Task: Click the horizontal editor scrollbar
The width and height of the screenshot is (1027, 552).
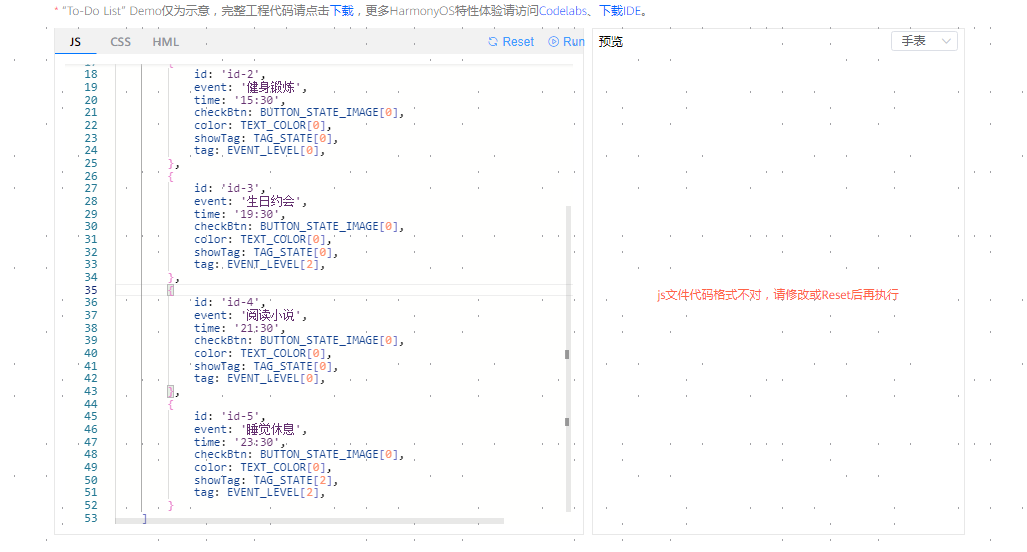Action: coord(309,521)
